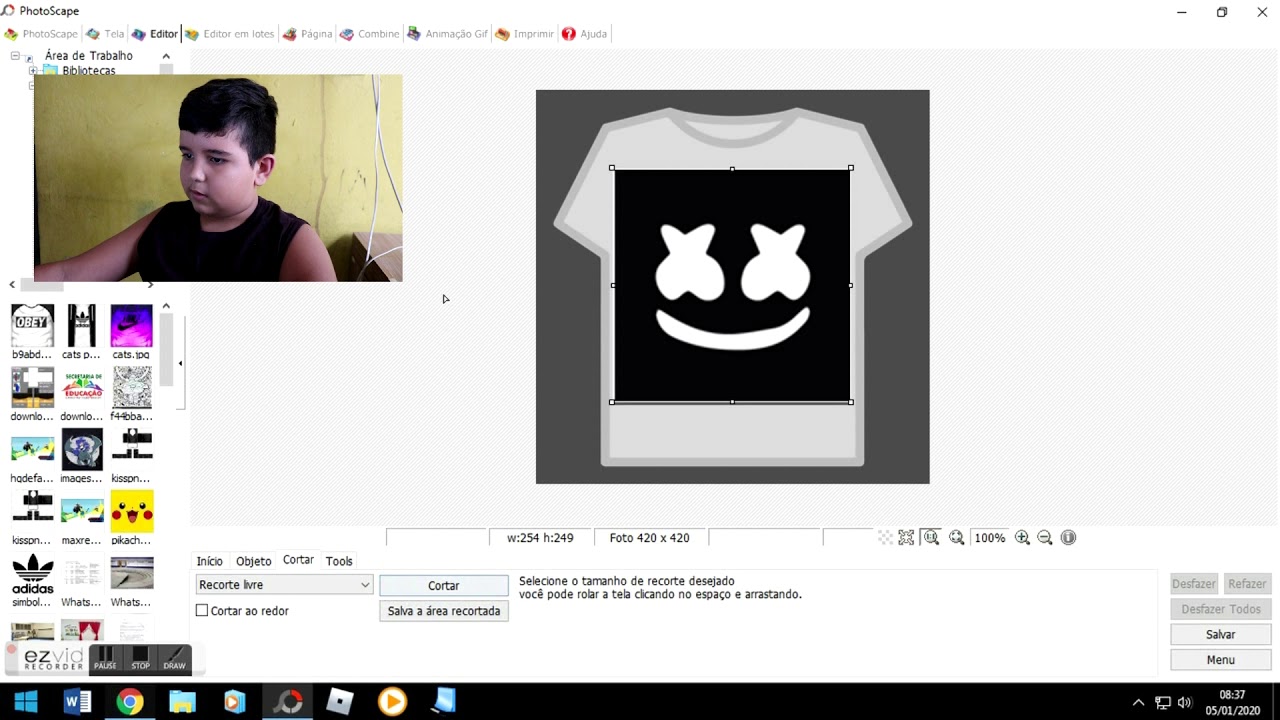1280x720 pixels.
Task: Click the Salvar button
Action: (1221, 635)
